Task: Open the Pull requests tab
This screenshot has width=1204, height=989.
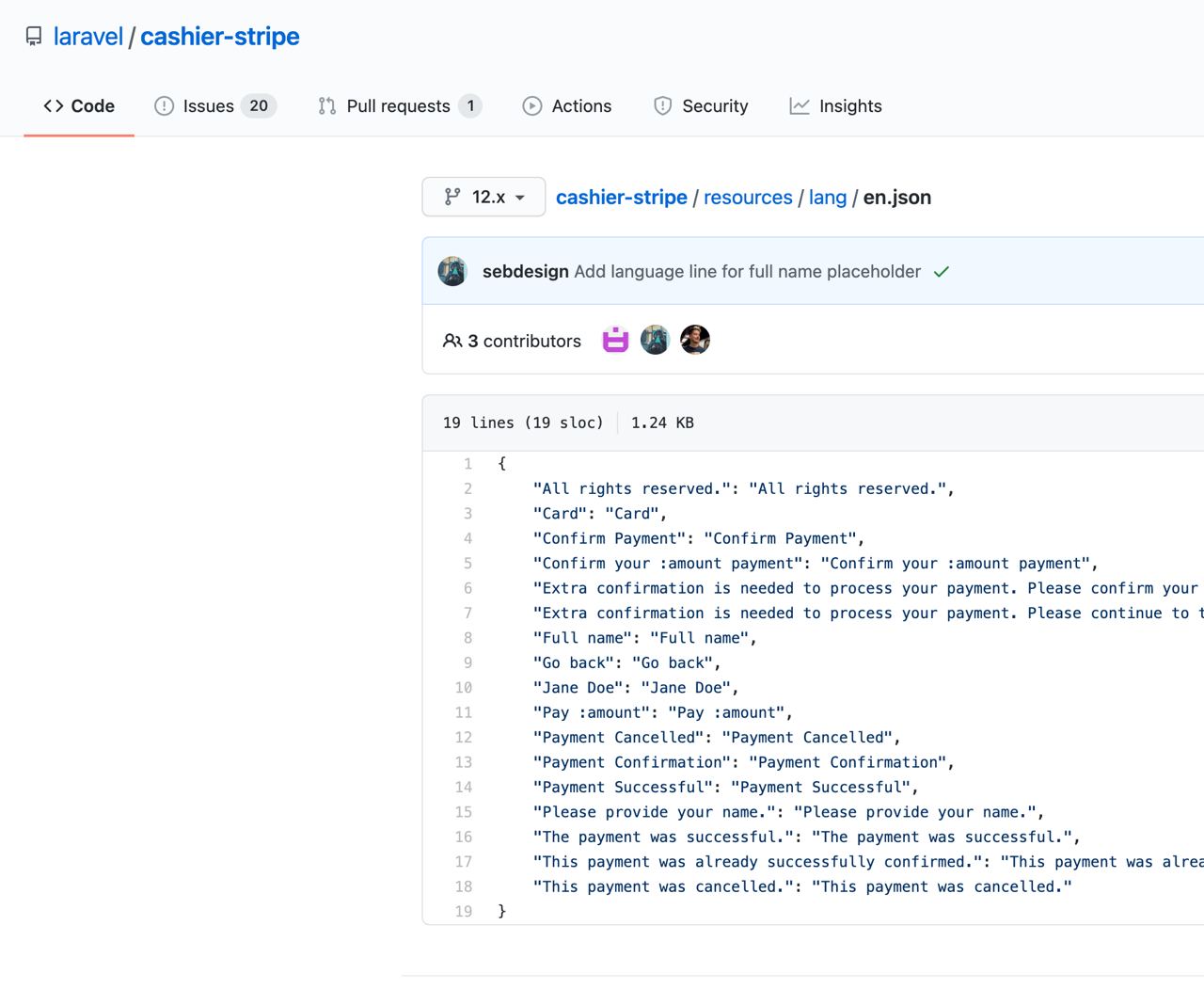Action: [x=400, y=106]
